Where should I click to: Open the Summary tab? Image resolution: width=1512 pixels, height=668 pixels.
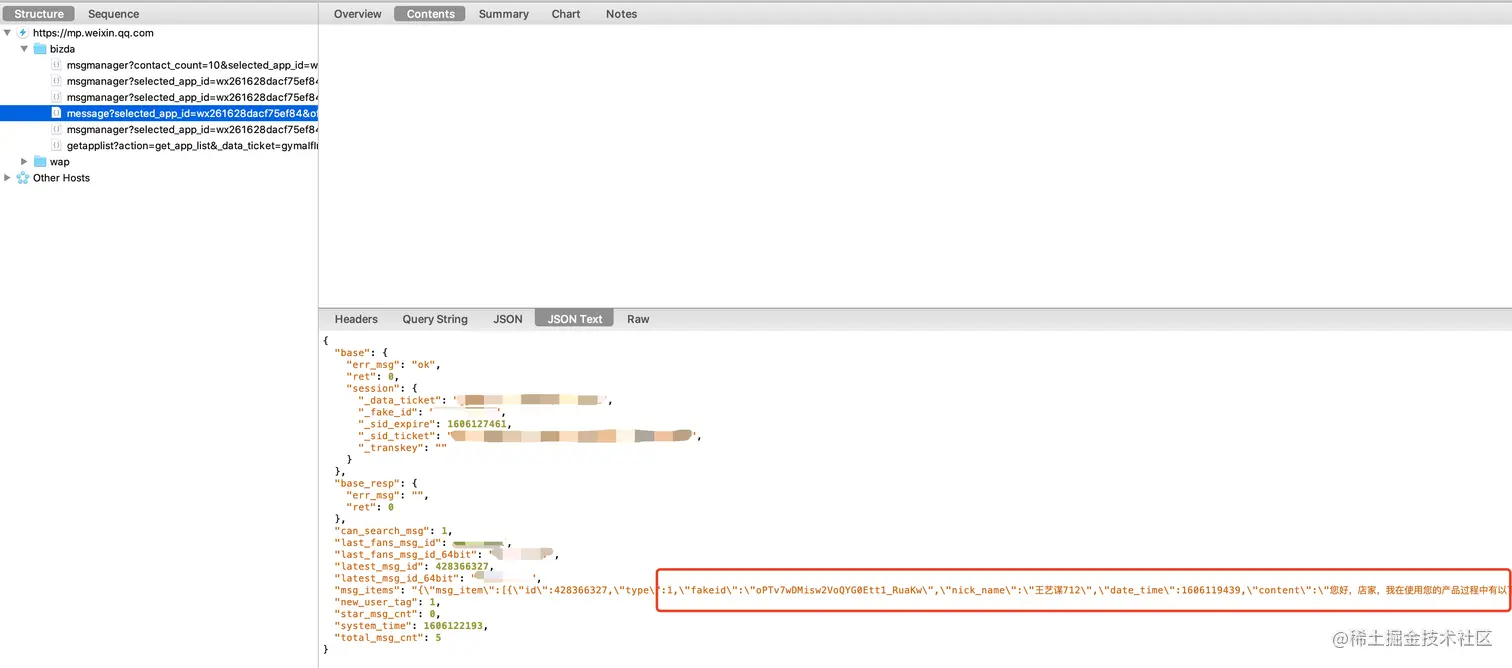[503, 14]
